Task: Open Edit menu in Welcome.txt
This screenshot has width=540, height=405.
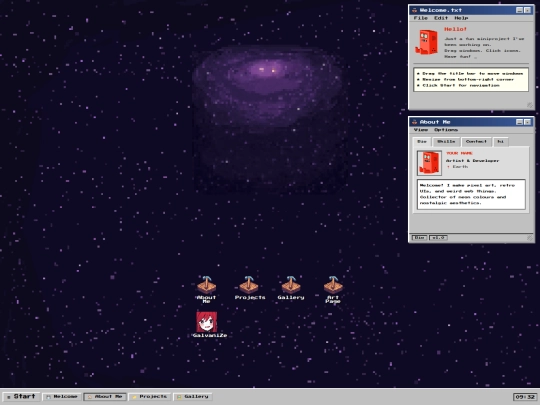Action: click(441, 18)
